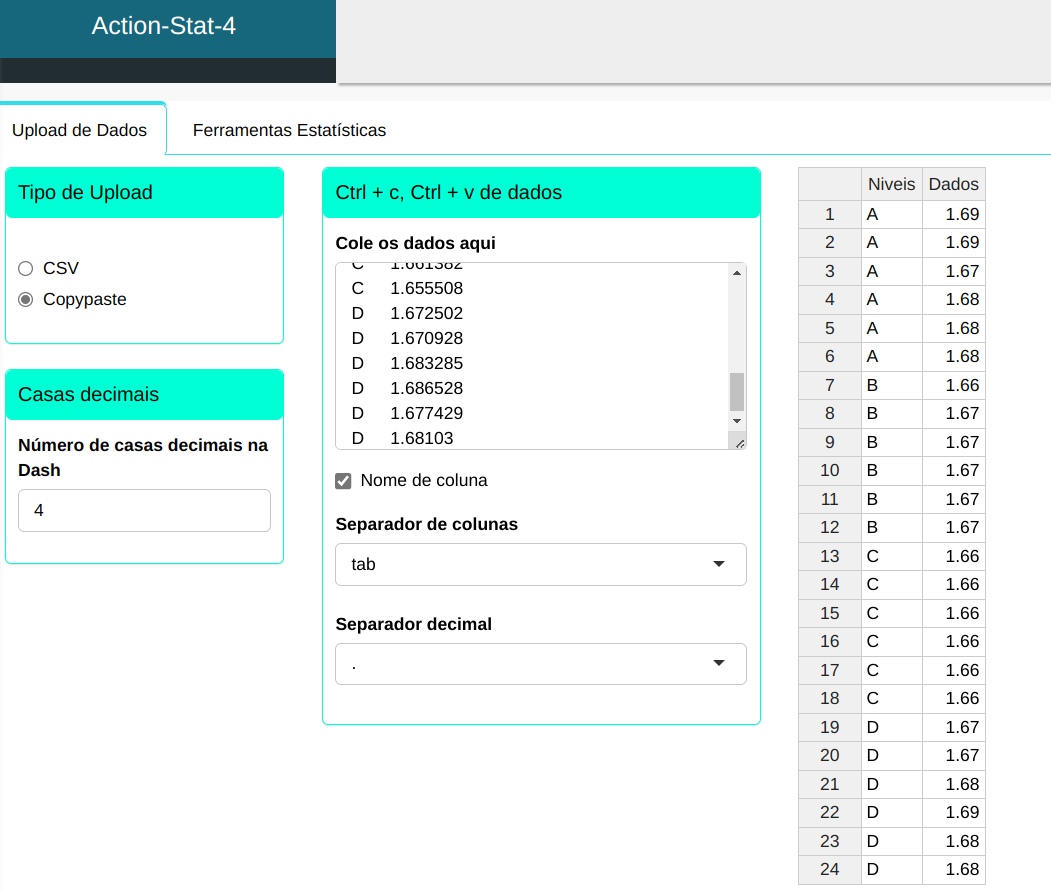Click the resize handle of the data textarea
The height and width of the screenshot is (891, 1051).
click(739, 442)
